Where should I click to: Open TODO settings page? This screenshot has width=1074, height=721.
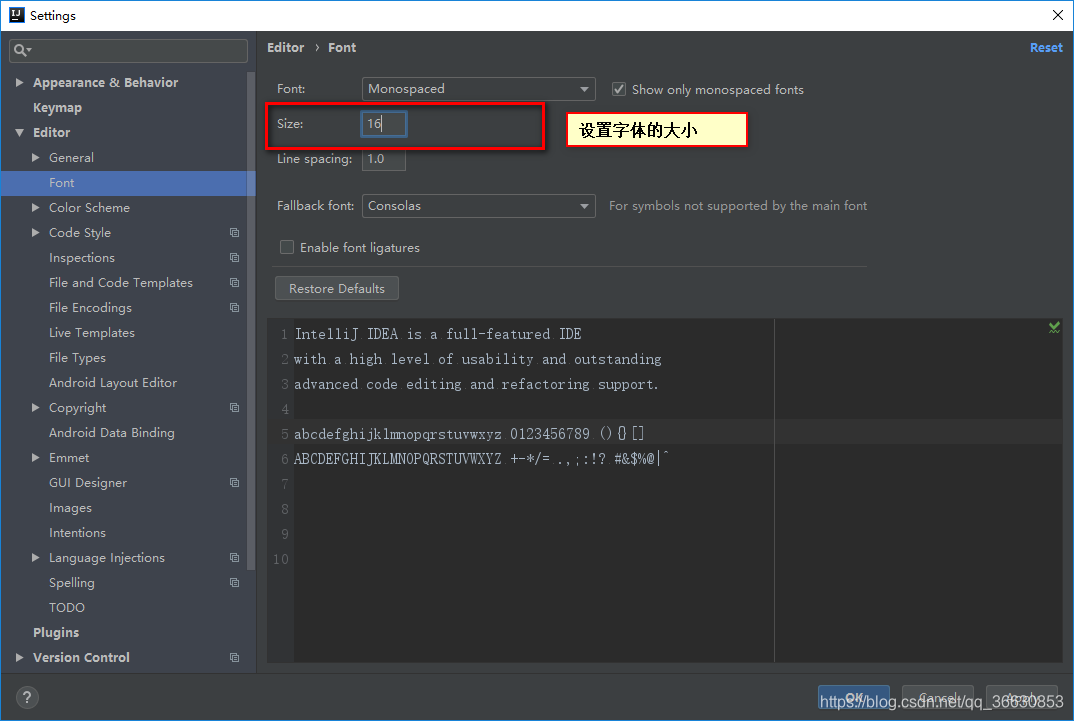tap(67, 607)
